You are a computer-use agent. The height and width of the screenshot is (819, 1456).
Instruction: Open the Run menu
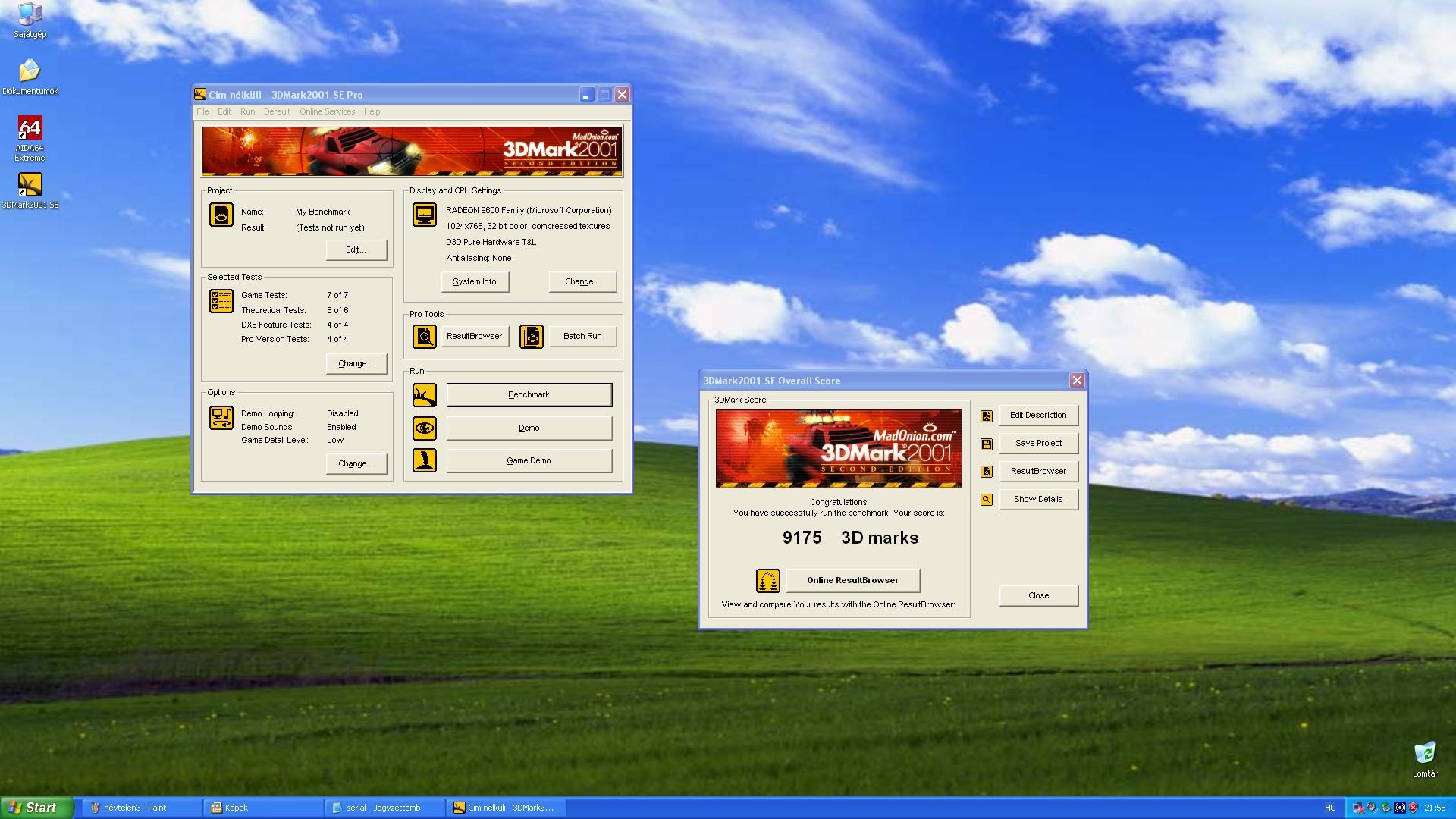click(247, 111)
